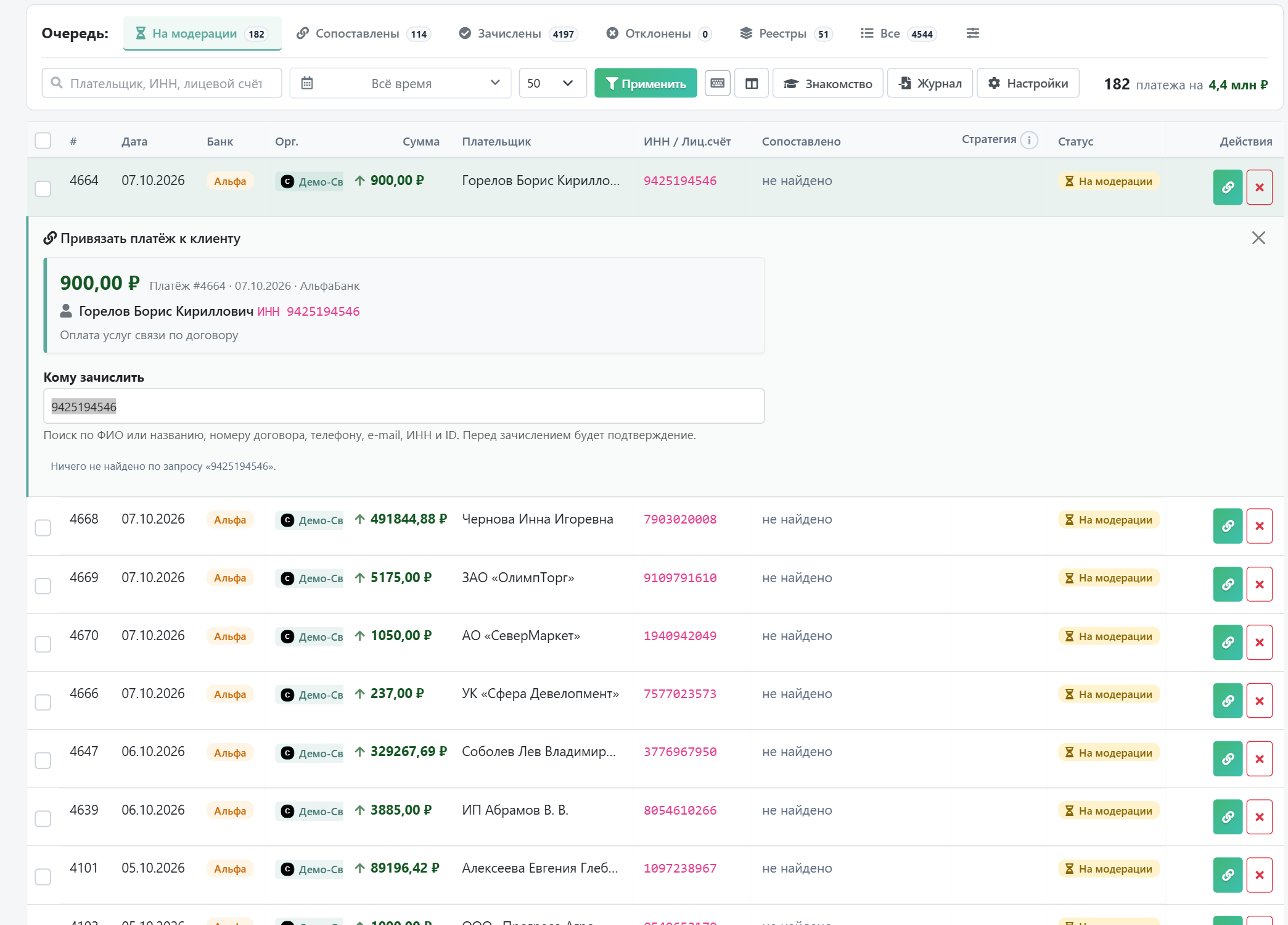Focus the Плательщик, ИНН search field
The height and width of the screenshot is (925, 1288).
162,83
